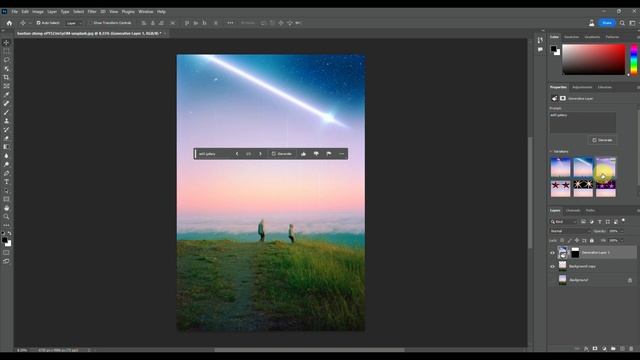640x360 pixels.
Task: Open Fill value dropdown
Action: click(x=622, y=240)
